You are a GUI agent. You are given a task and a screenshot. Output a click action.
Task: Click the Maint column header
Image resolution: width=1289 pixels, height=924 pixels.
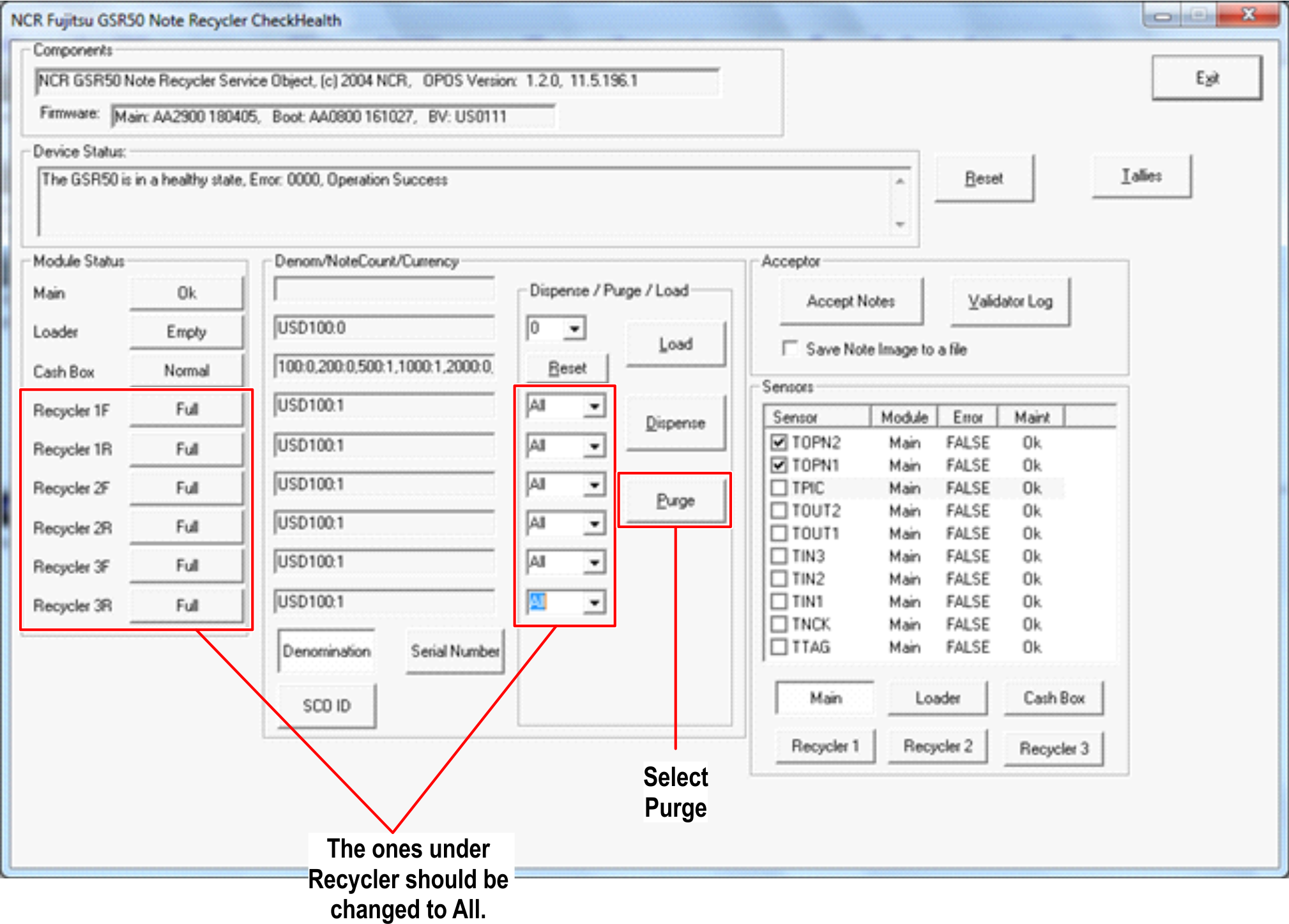(x=1032, y=417)
